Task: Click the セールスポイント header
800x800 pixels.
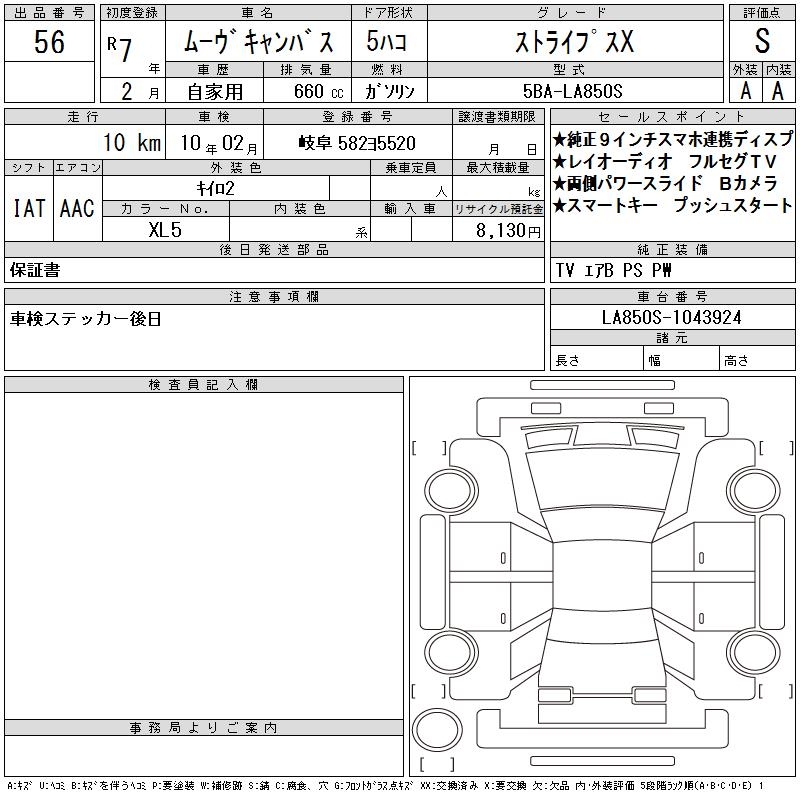Action: tap(672, 117)
